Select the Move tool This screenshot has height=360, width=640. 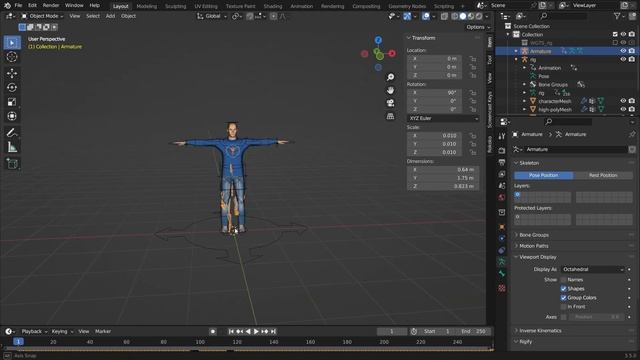pos(12,73)
